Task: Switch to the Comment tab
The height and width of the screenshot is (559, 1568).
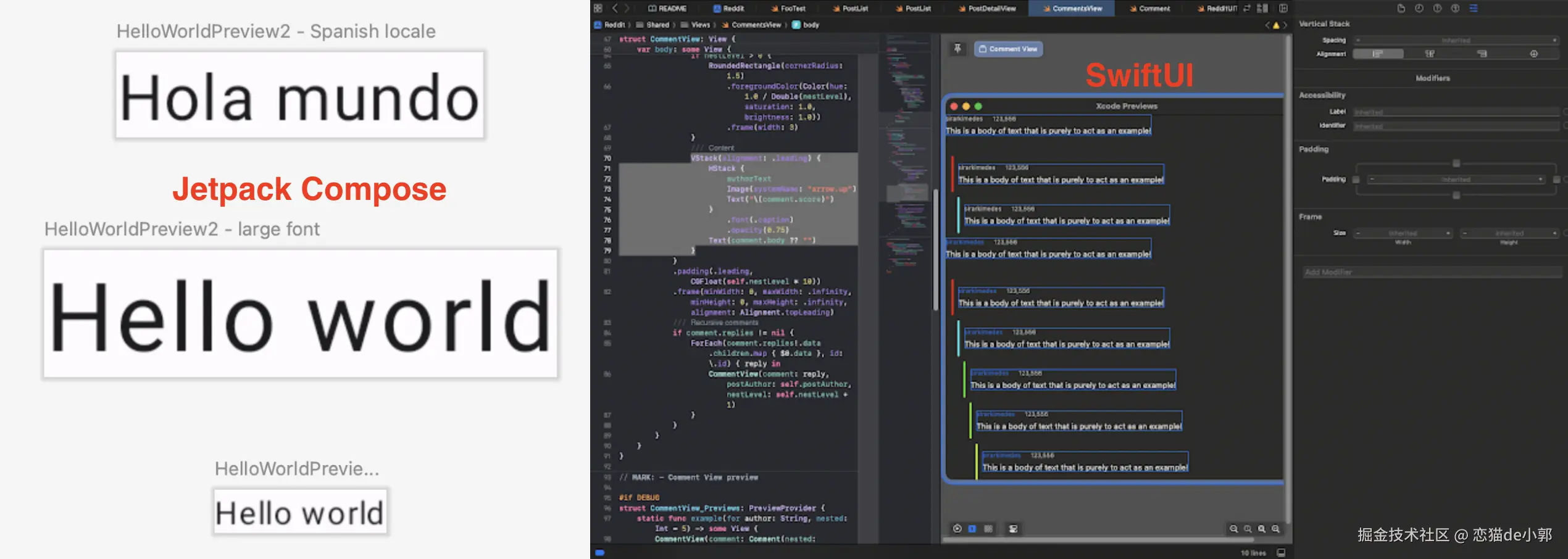Action: pos(1149,9)
